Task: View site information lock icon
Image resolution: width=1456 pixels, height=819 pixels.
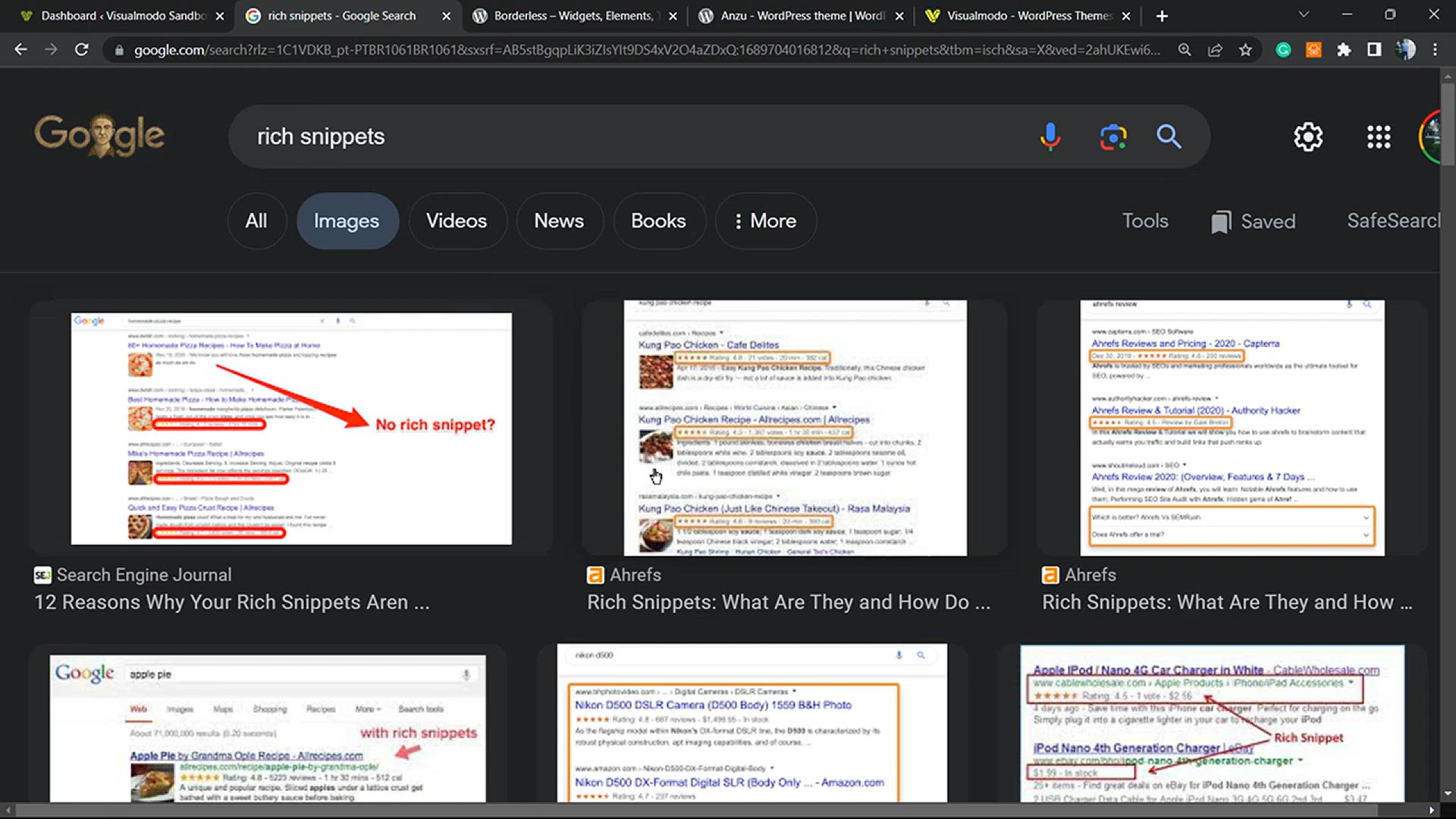Action: 119,50
